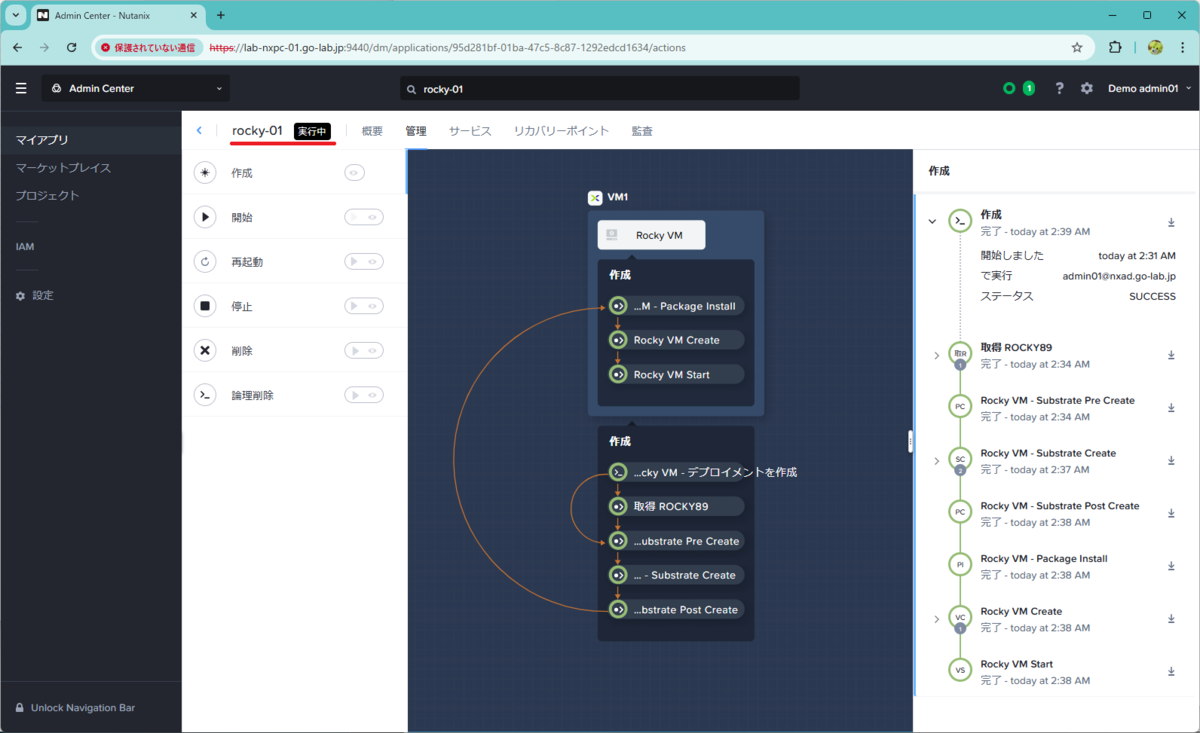1200x733 pixels.
Task: Click the 論理削除 action icon
Action: point(205,395)
